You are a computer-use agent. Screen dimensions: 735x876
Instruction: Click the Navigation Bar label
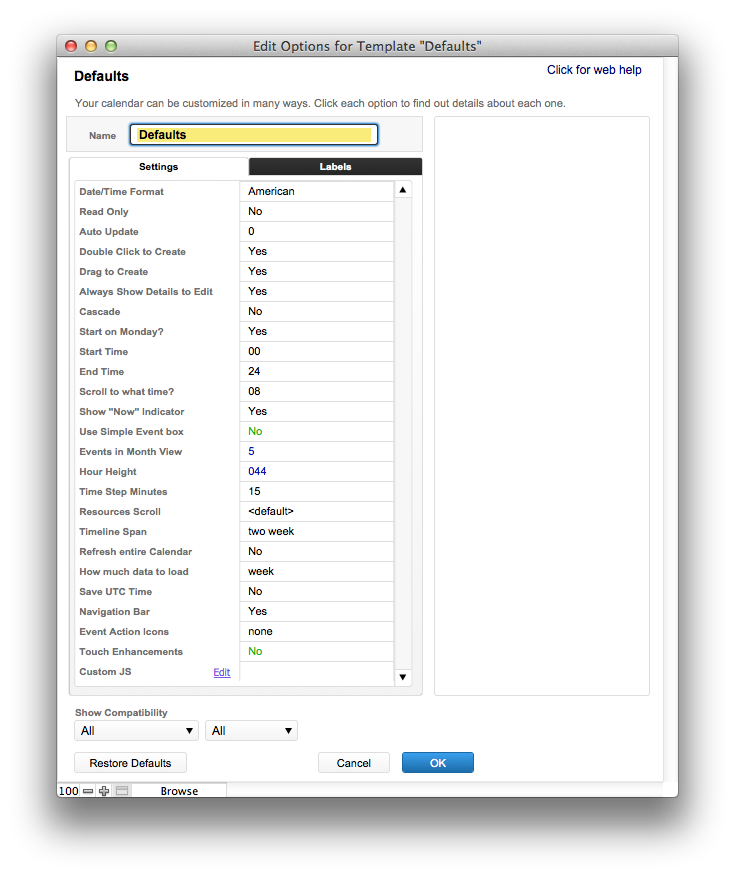tap(114, 612)
